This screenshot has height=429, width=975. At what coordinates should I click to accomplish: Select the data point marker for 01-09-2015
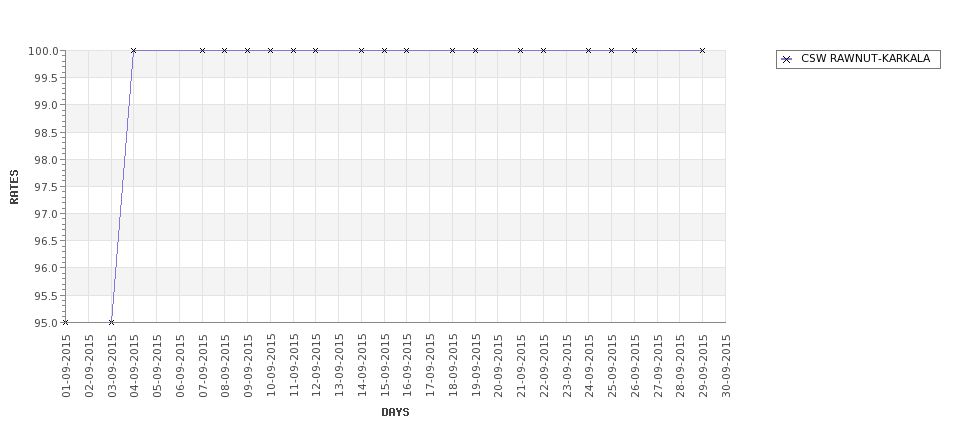pyautogui.click(x=65, y=322)
